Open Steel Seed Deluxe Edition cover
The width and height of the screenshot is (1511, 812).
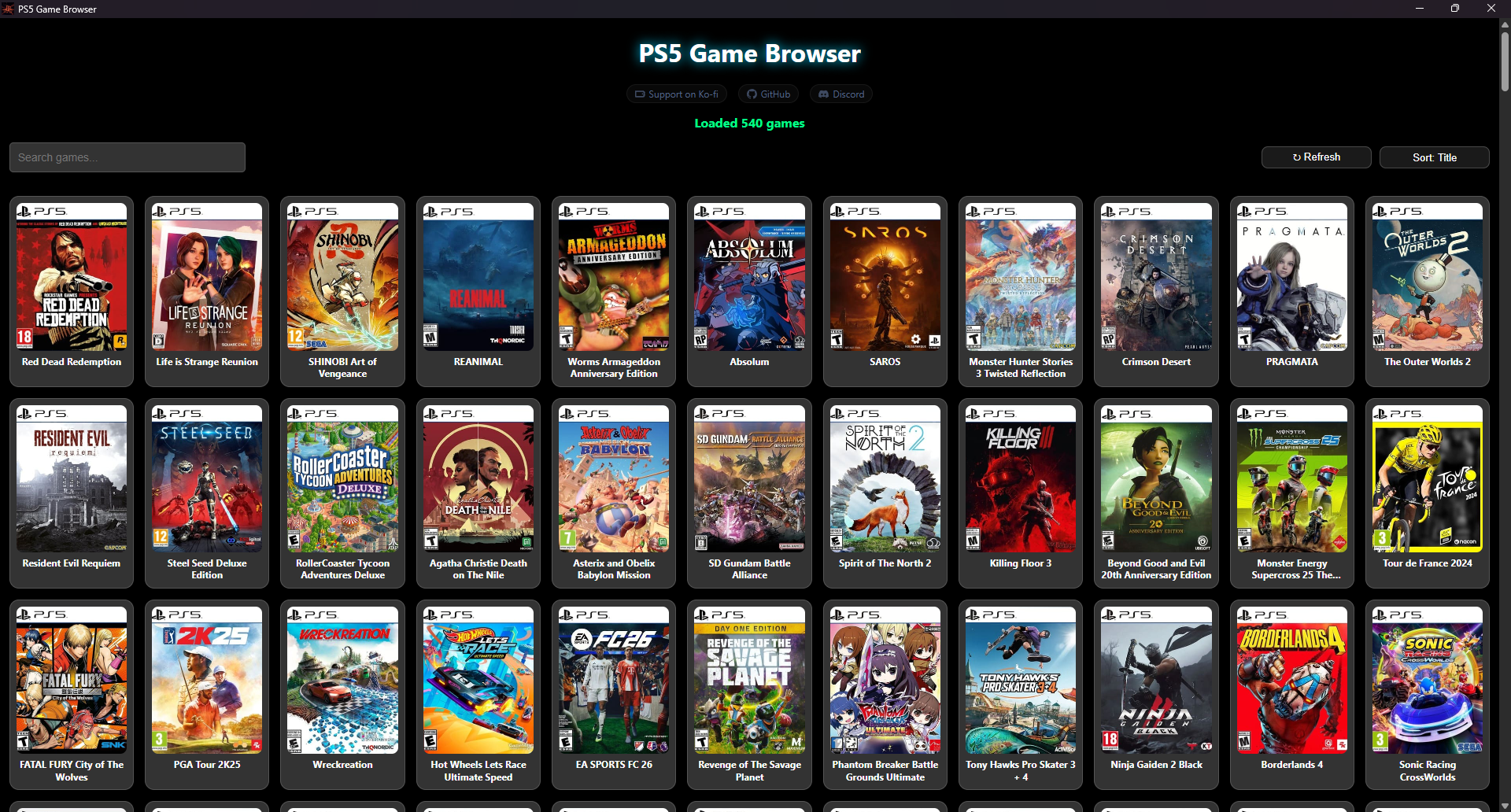[x=207, y=478]
